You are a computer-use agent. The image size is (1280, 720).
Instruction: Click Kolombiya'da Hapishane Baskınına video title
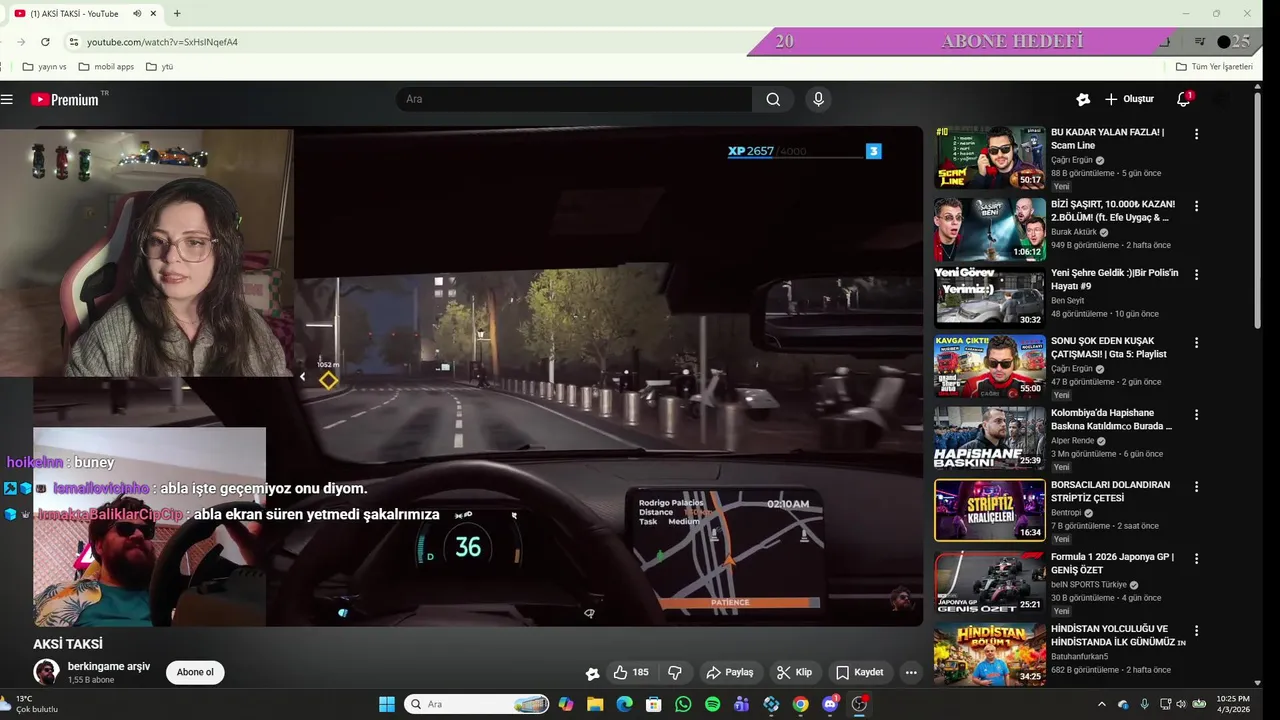click(x=1111, y=419)
